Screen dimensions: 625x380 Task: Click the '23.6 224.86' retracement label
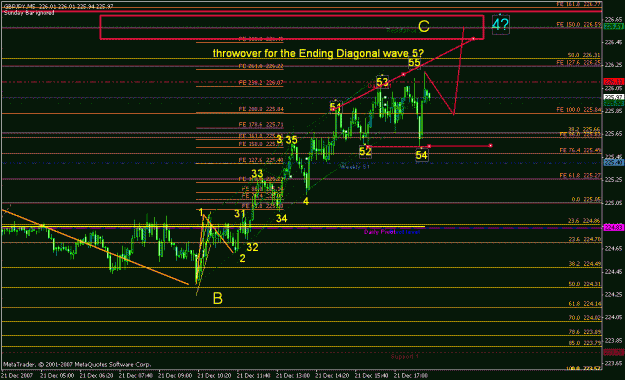584,221
